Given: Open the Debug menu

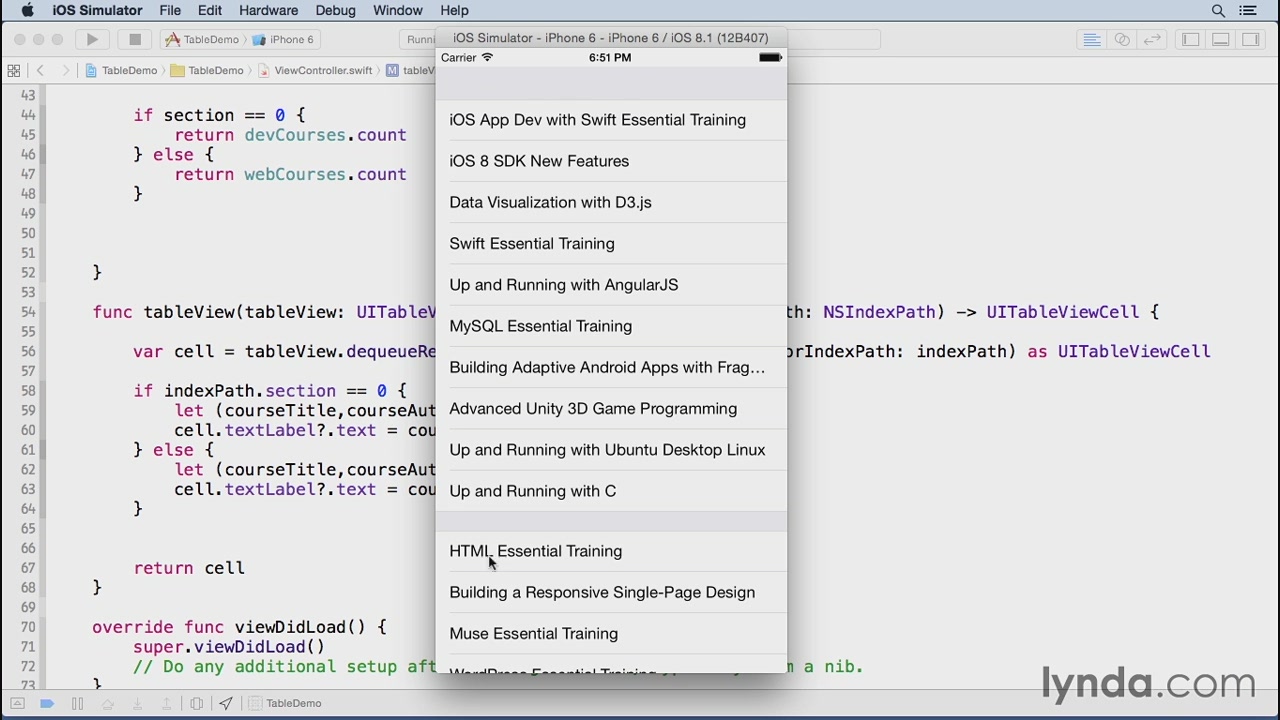Looking at the screenshot, I should (335, 10).
